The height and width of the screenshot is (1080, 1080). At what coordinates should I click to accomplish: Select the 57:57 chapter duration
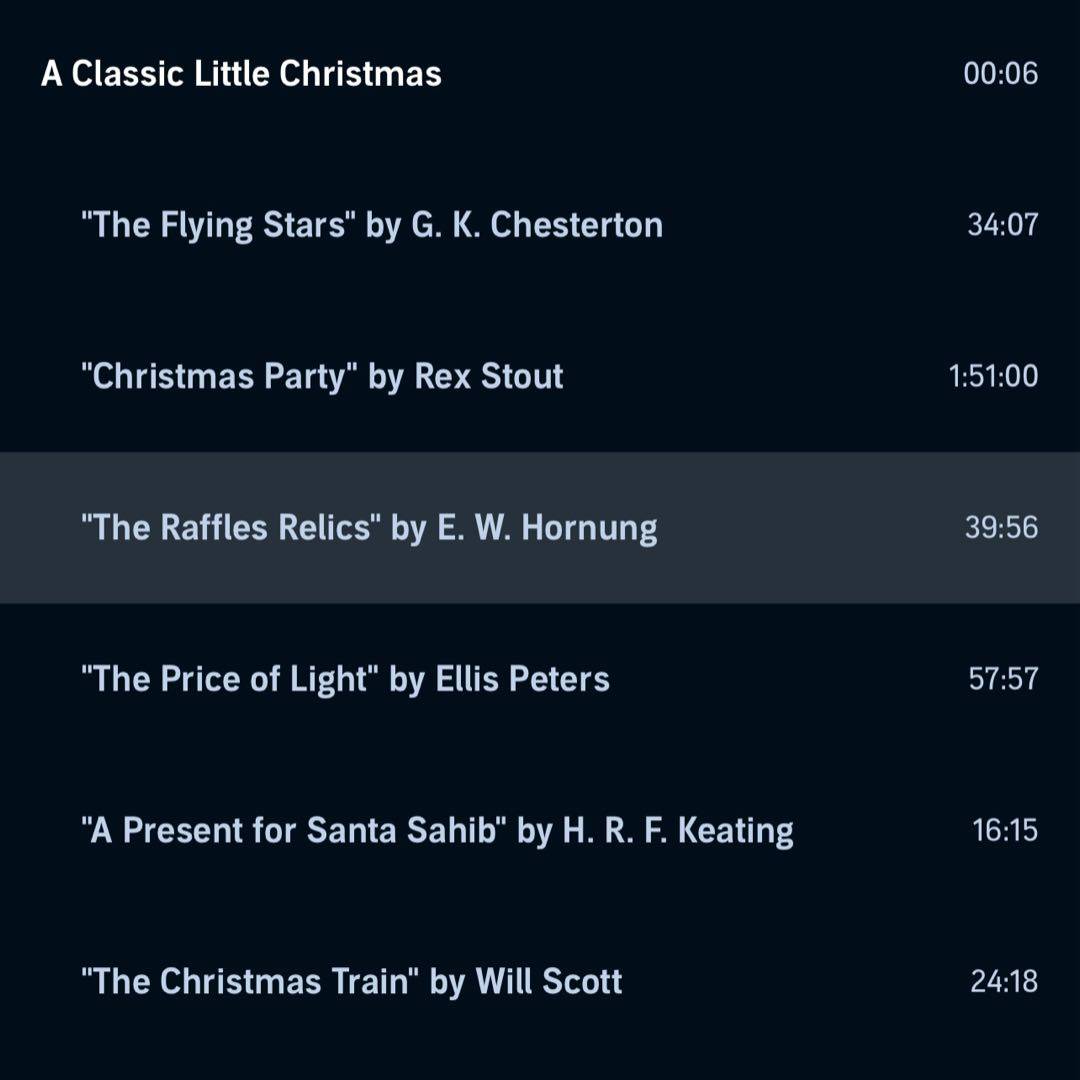tap(1003, 680)
